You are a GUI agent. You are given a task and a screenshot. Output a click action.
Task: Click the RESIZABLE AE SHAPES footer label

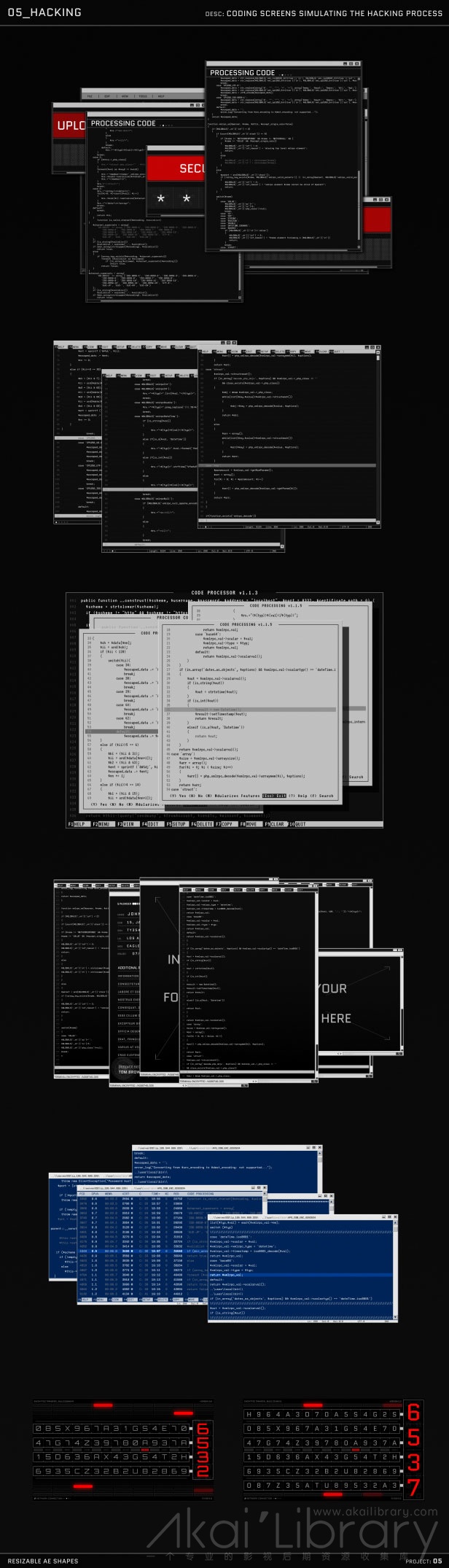[x=43, y=1561]
